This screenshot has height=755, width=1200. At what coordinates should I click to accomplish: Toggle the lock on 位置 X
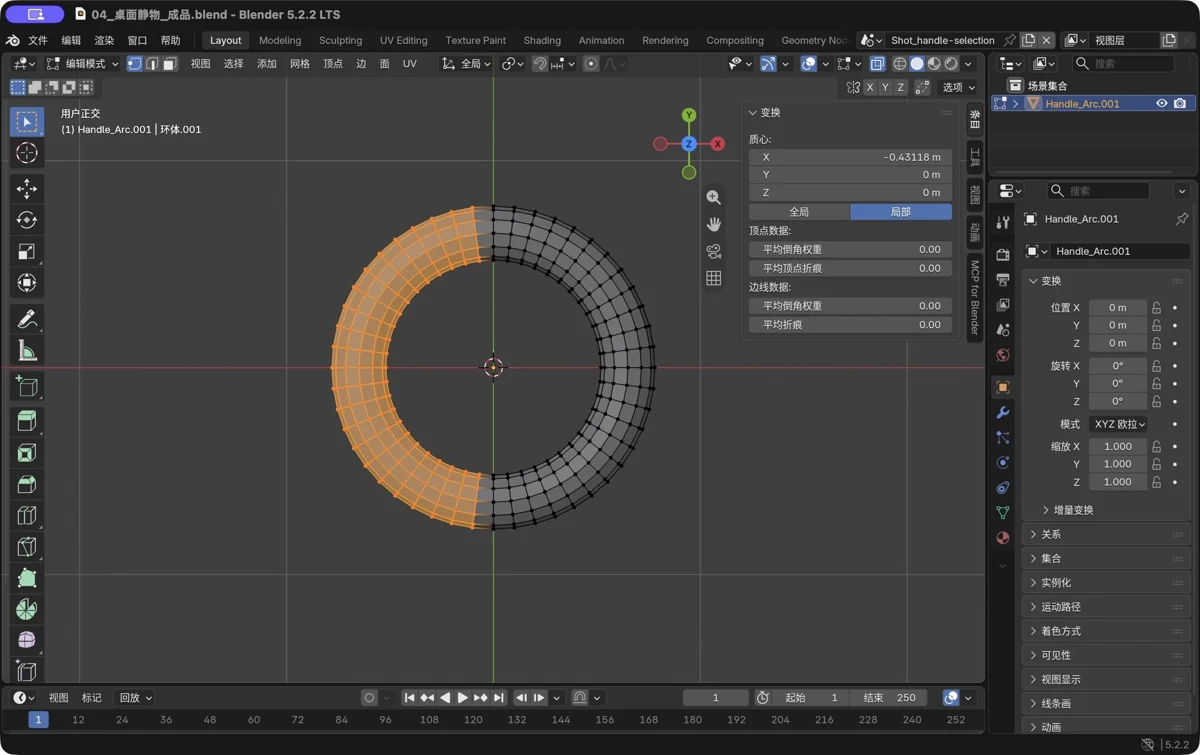pyautogui.click(x=1156, y=308)
